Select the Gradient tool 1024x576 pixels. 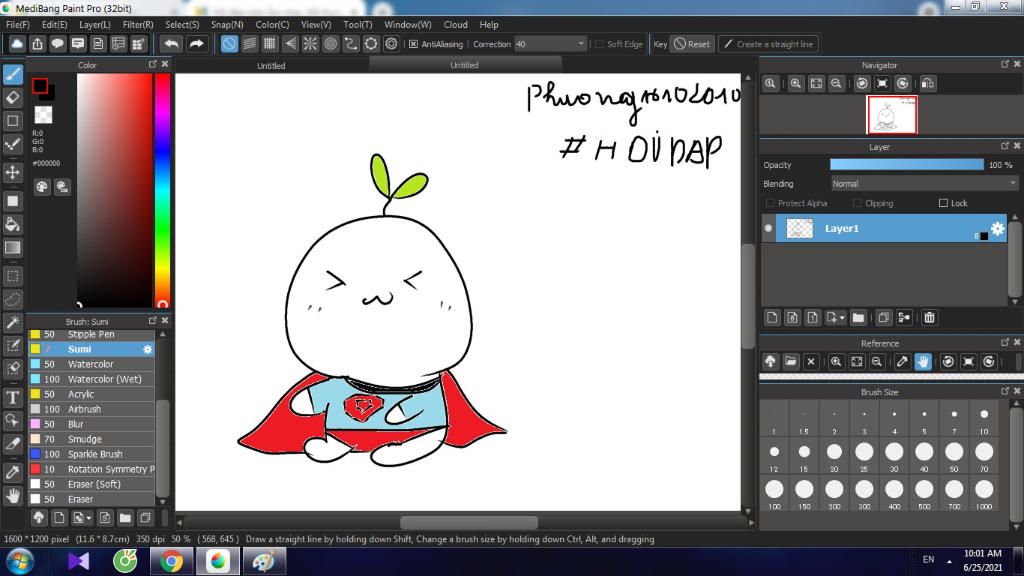[12, 248]
